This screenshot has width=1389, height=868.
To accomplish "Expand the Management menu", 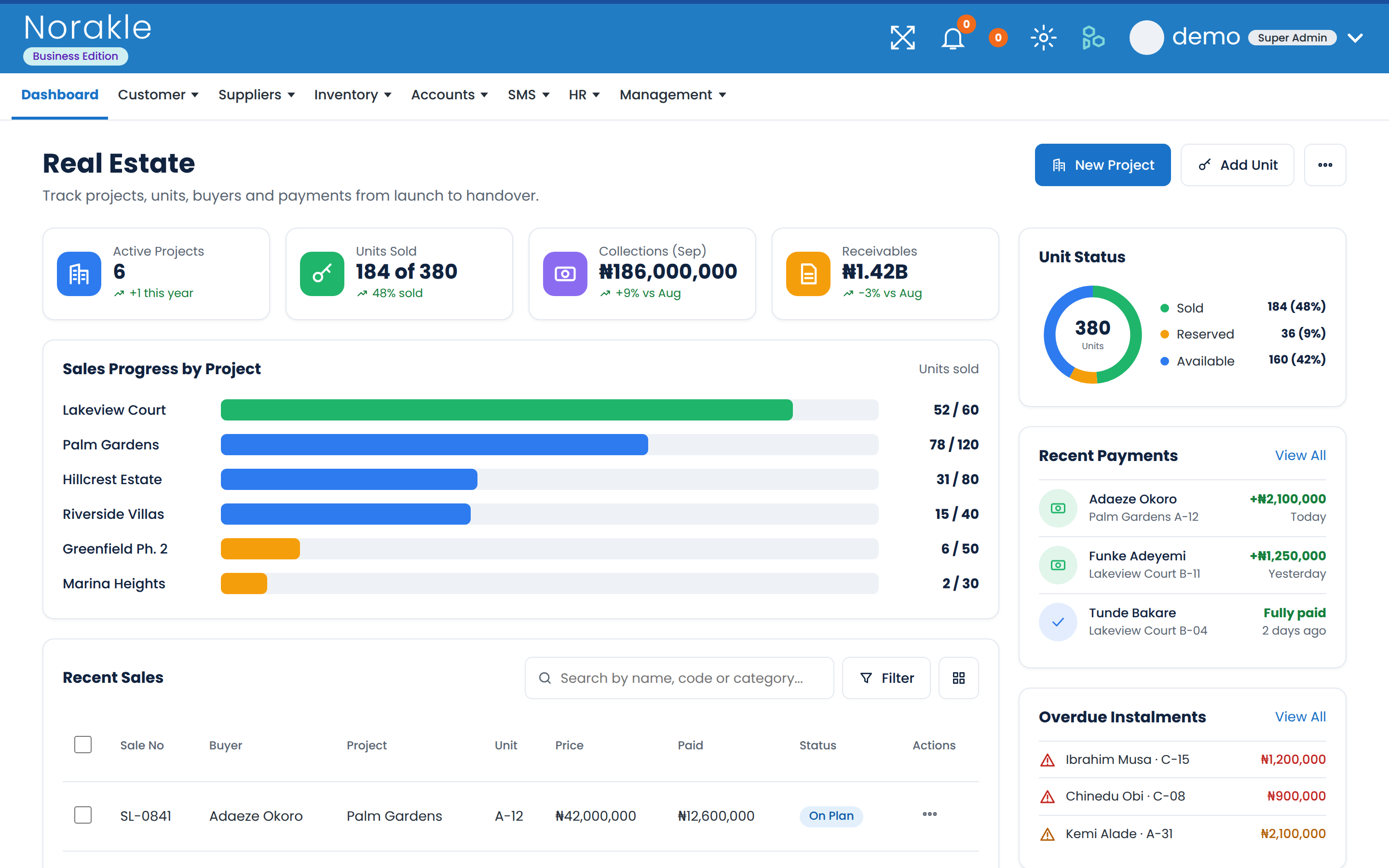I will pos(673,95).
